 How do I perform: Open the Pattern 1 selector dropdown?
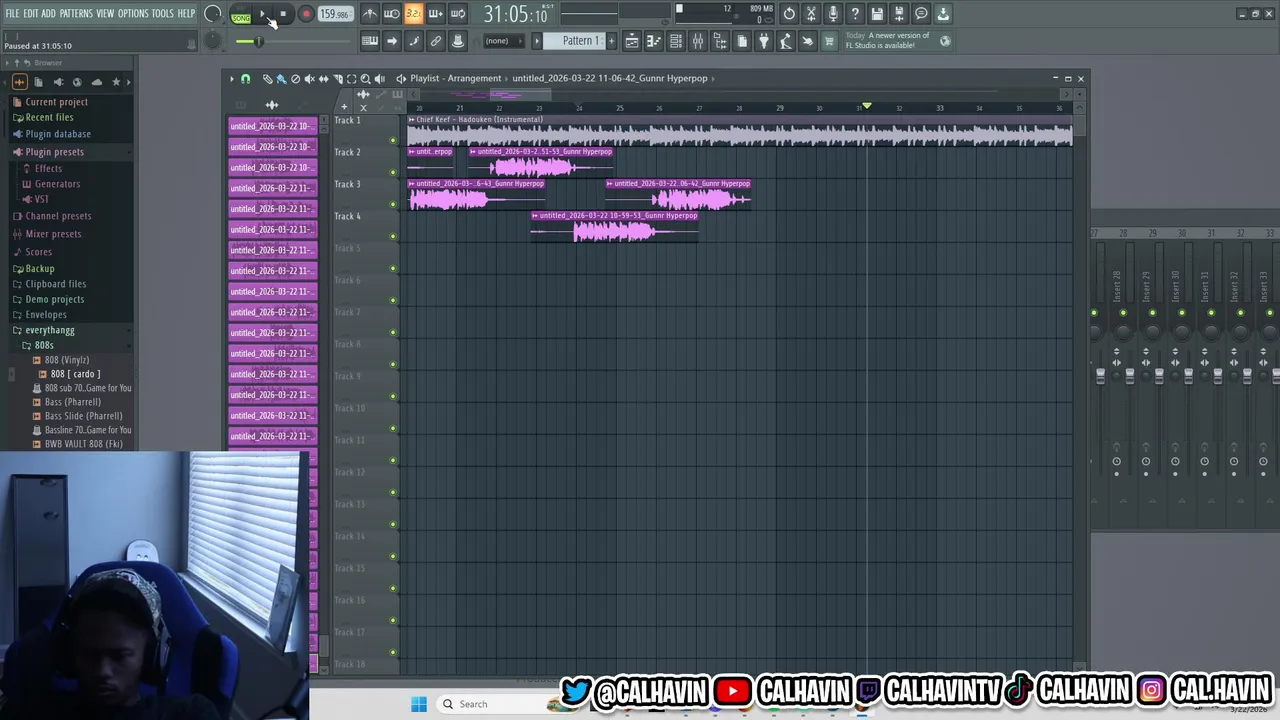(580, 41)
